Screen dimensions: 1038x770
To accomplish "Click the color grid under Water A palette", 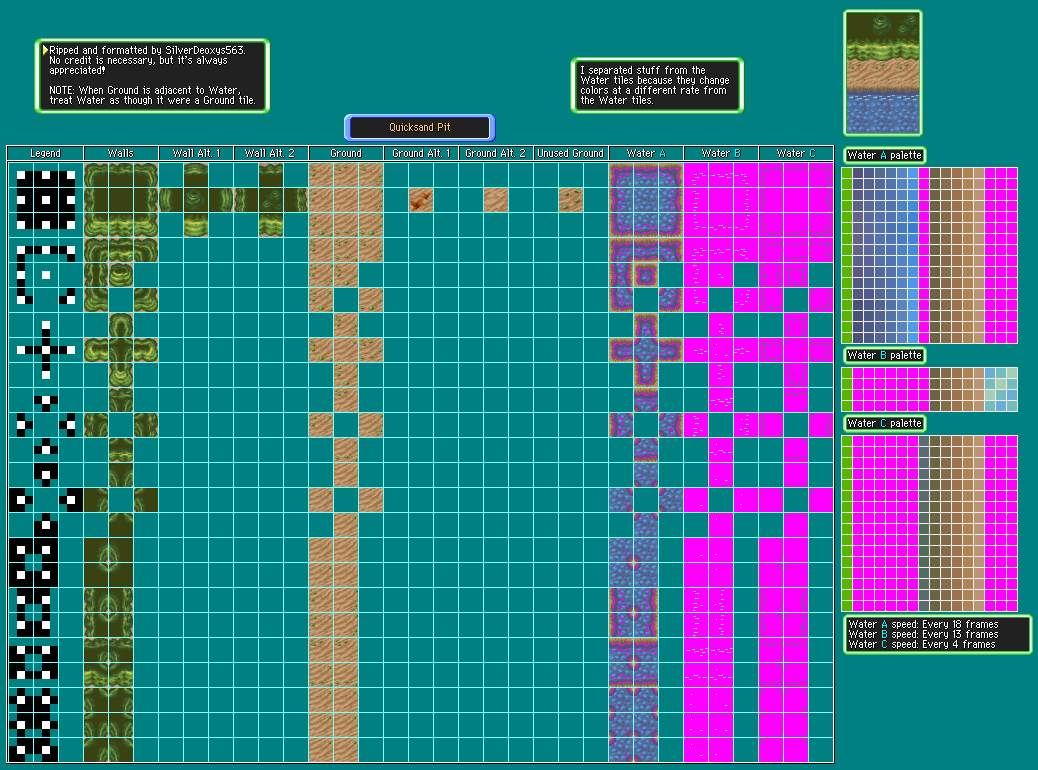I will [x=929, y=256].
